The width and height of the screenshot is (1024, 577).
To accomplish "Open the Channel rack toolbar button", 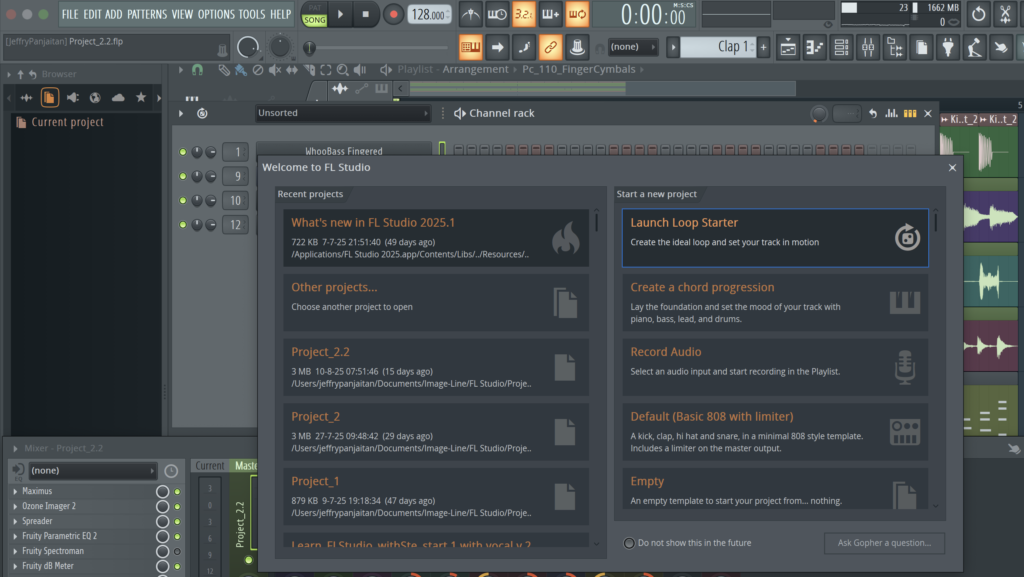I will pos(841,46).
